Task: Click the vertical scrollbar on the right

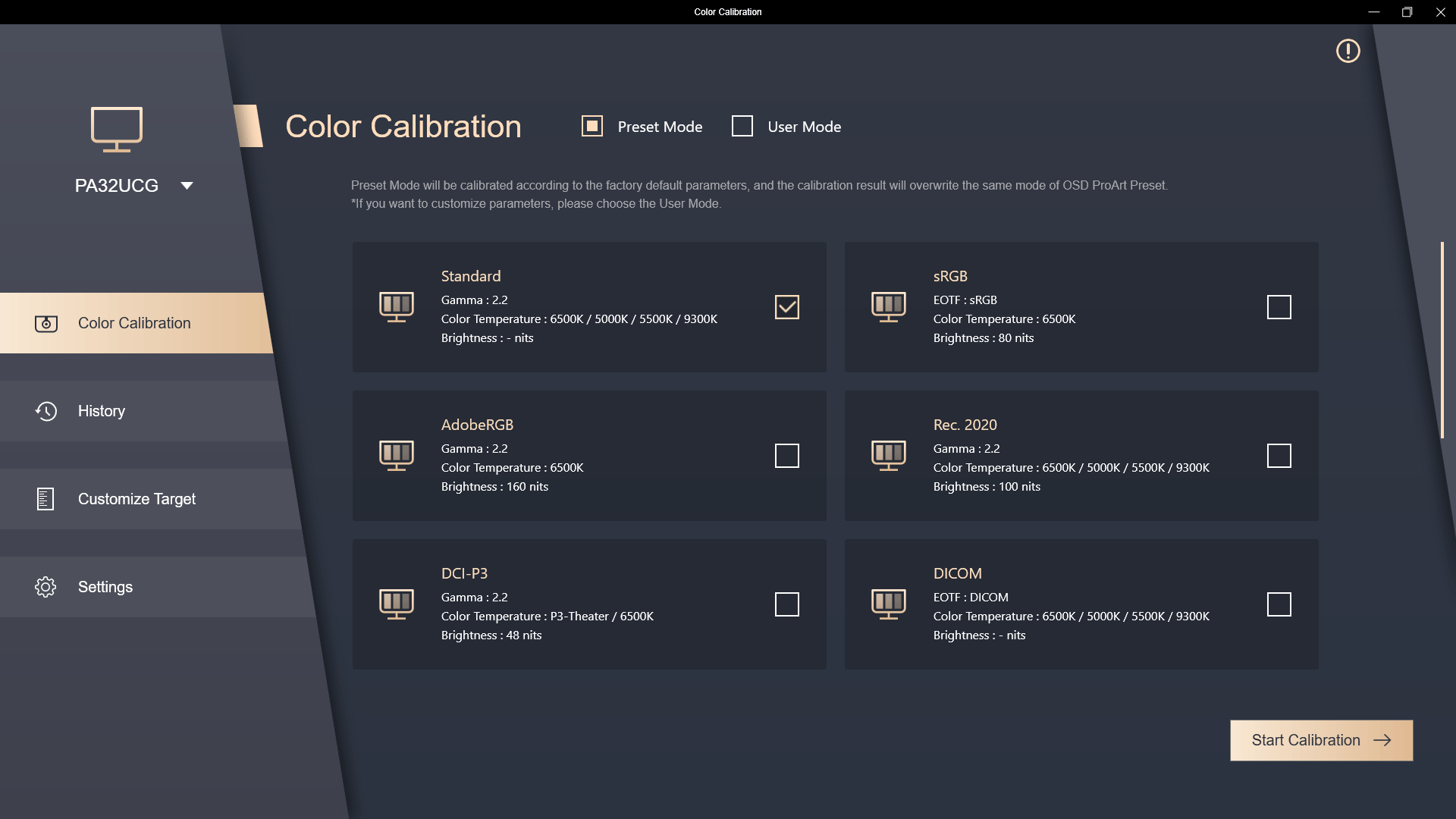Action: [x=1442, y=340]
